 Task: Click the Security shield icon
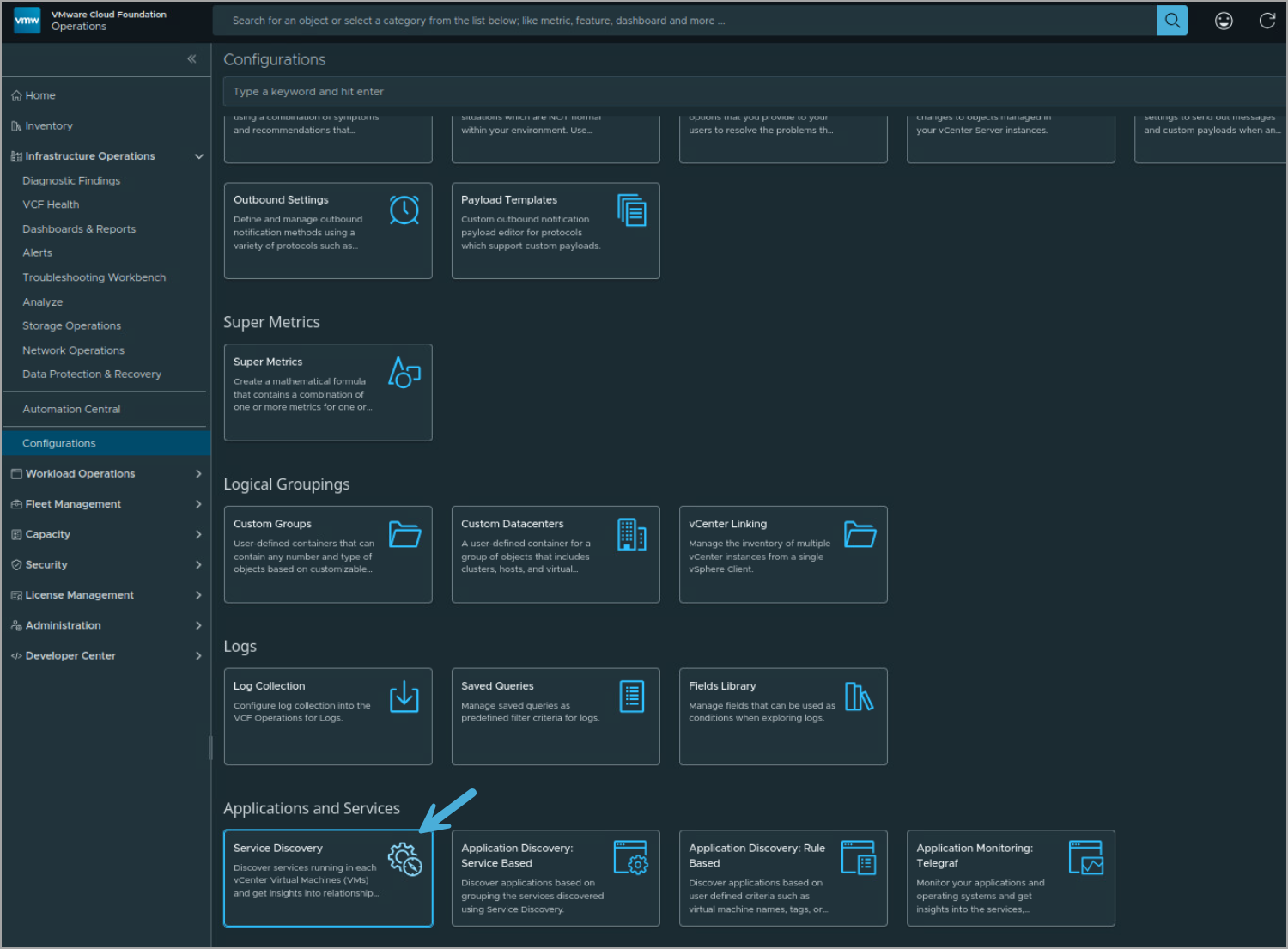pos(16,565)
